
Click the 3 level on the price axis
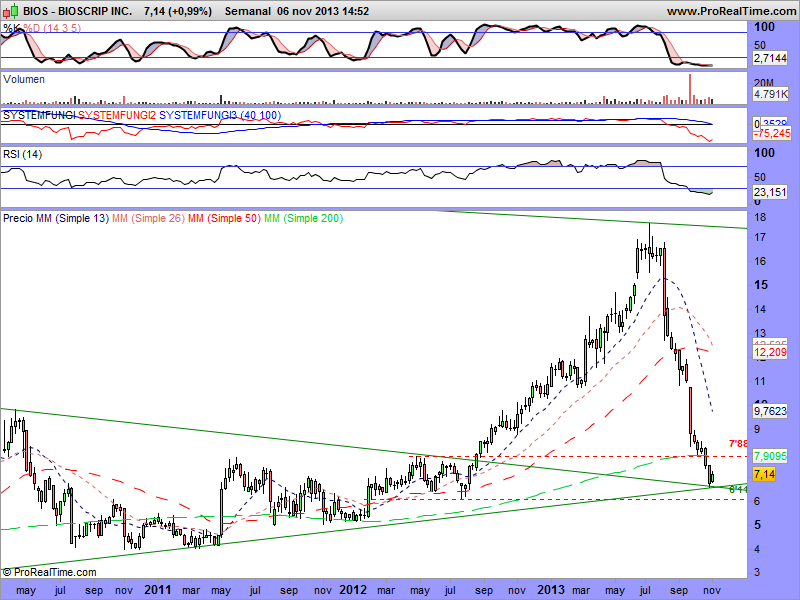click(757, 572)
